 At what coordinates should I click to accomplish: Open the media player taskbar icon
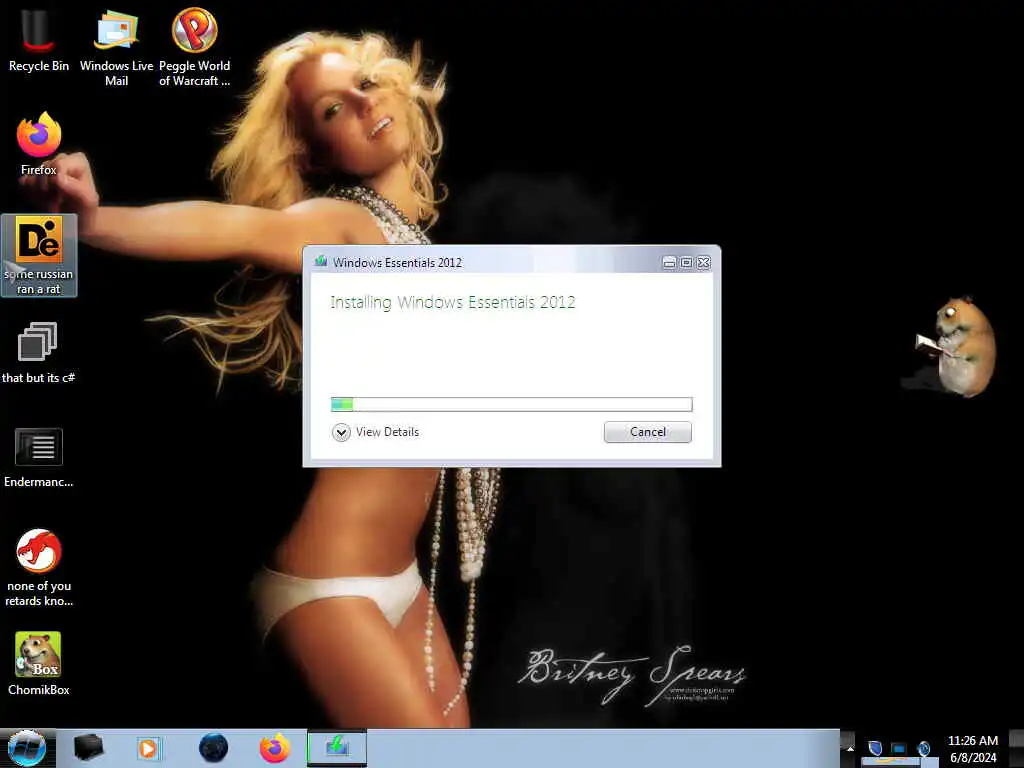pyautogui.click(x=148, y=748)
